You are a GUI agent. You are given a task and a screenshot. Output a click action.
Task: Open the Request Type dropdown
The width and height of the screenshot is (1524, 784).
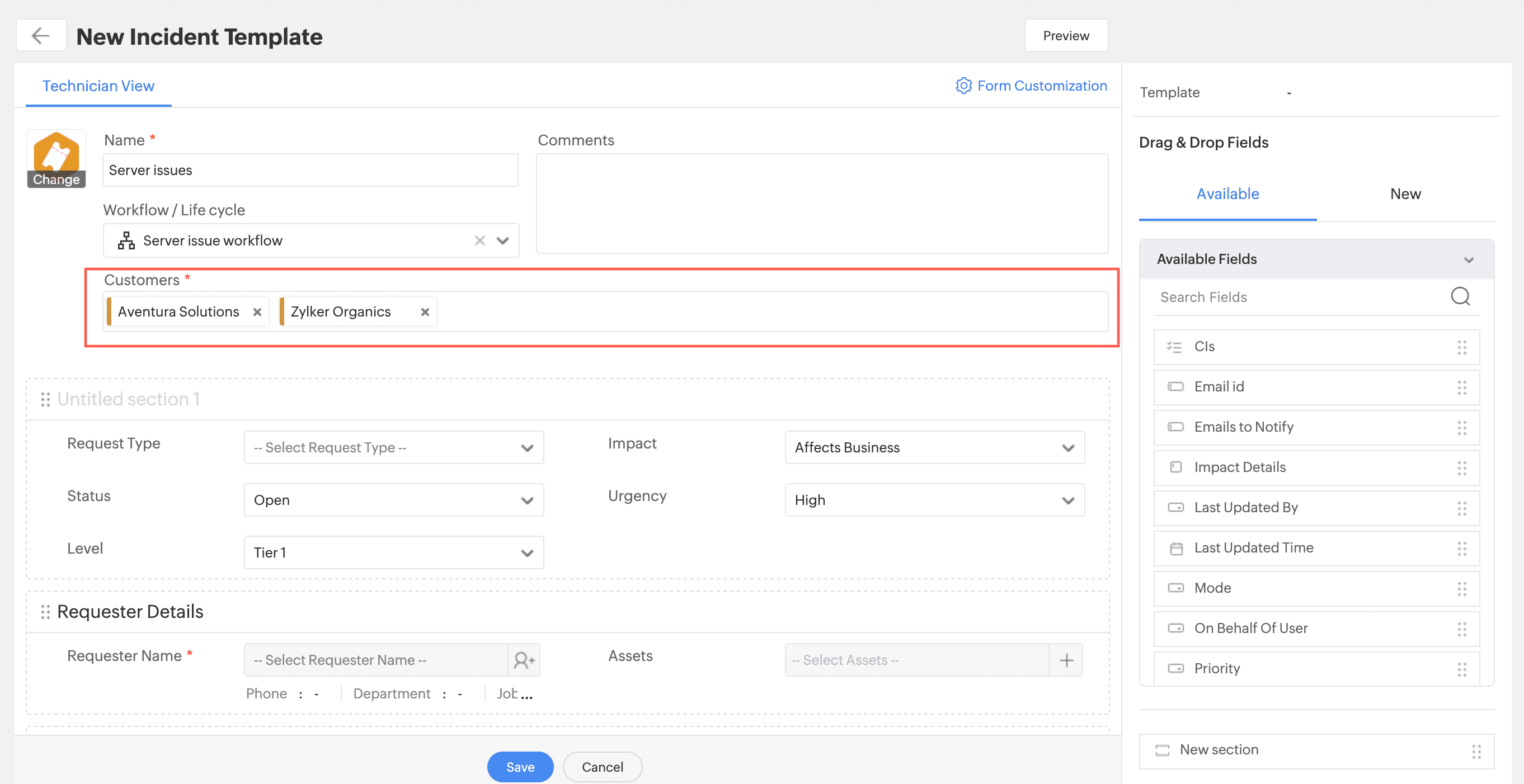click(393, 447)
